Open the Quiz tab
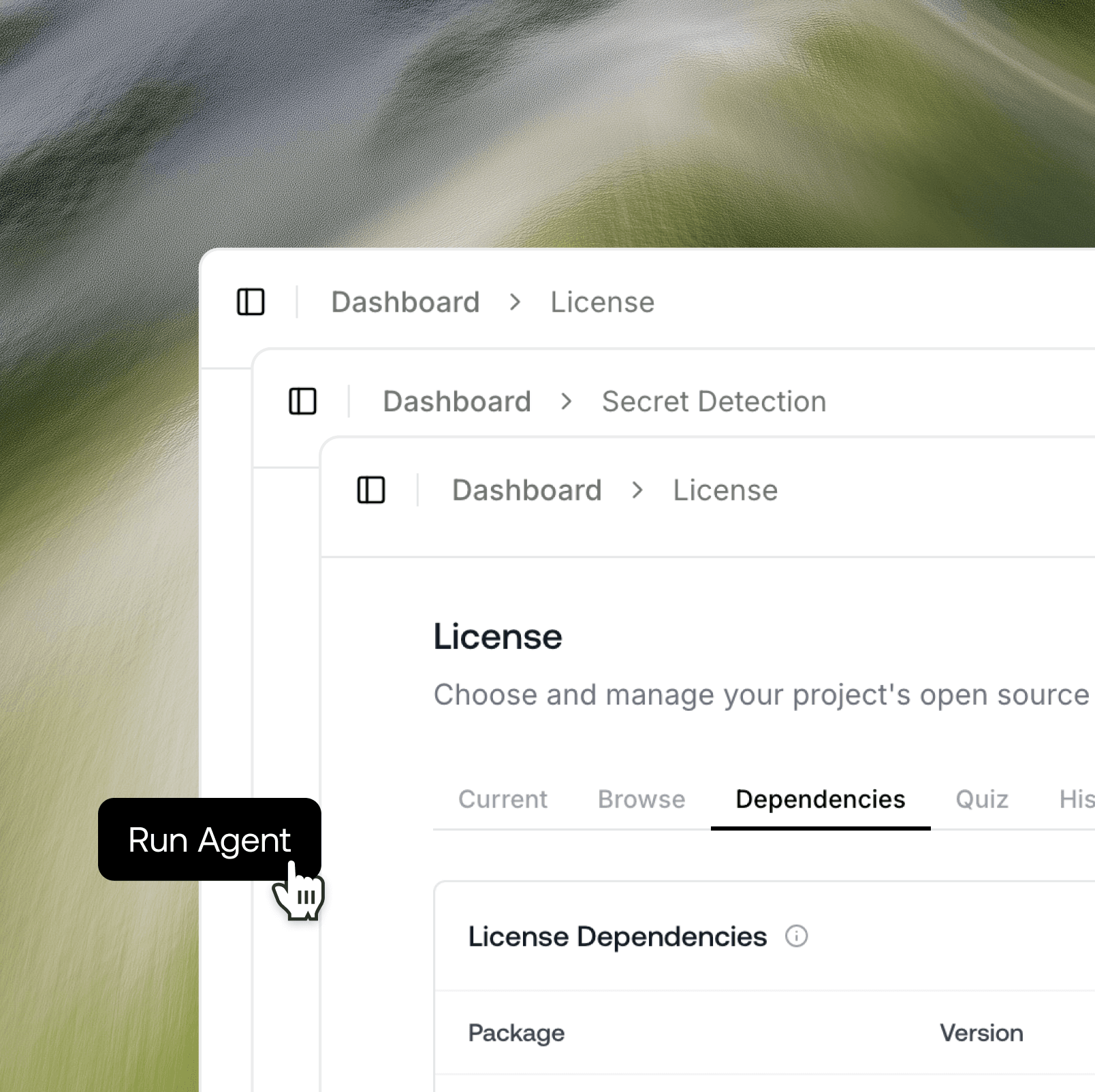The height and width of the screenshot is (1092, 1095). click(982, 799)
